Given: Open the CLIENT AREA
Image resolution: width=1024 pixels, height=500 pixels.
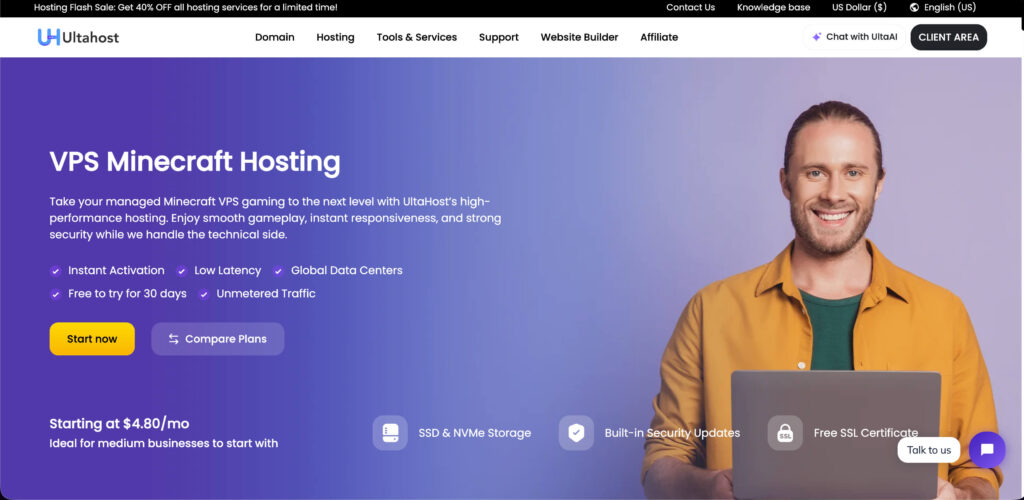Looking at the screenshot, I should point(948,37).
